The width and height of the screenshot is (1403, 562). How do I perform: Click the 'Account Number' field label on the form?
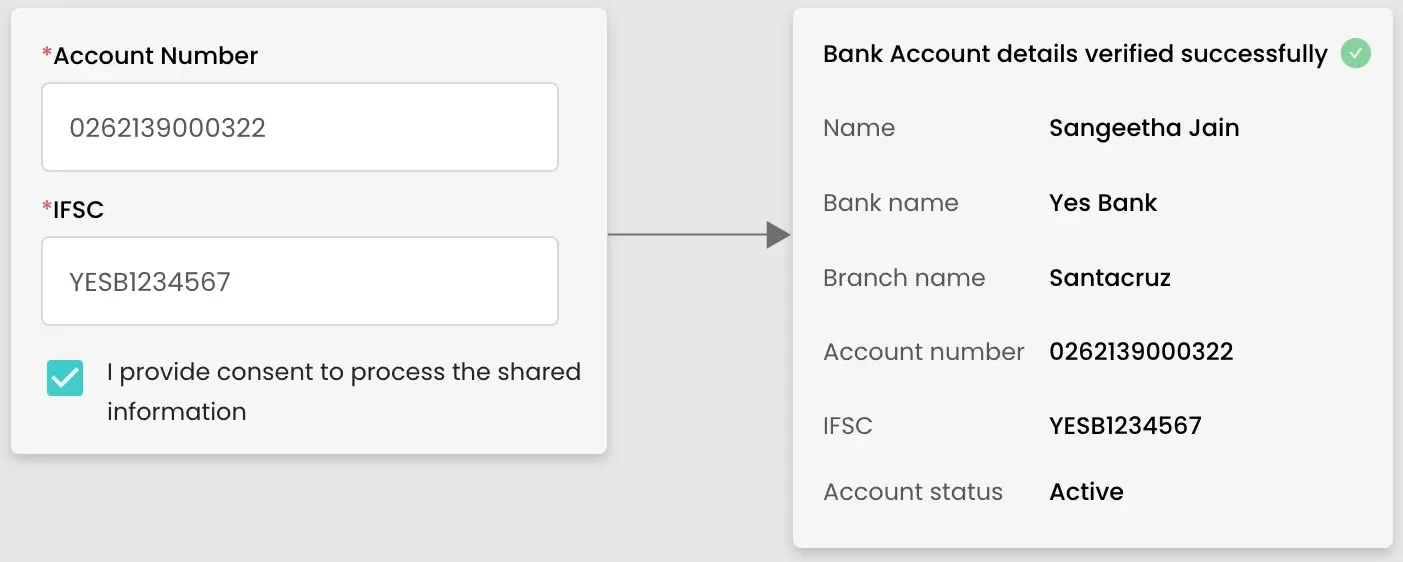click(x=155, y=56)
